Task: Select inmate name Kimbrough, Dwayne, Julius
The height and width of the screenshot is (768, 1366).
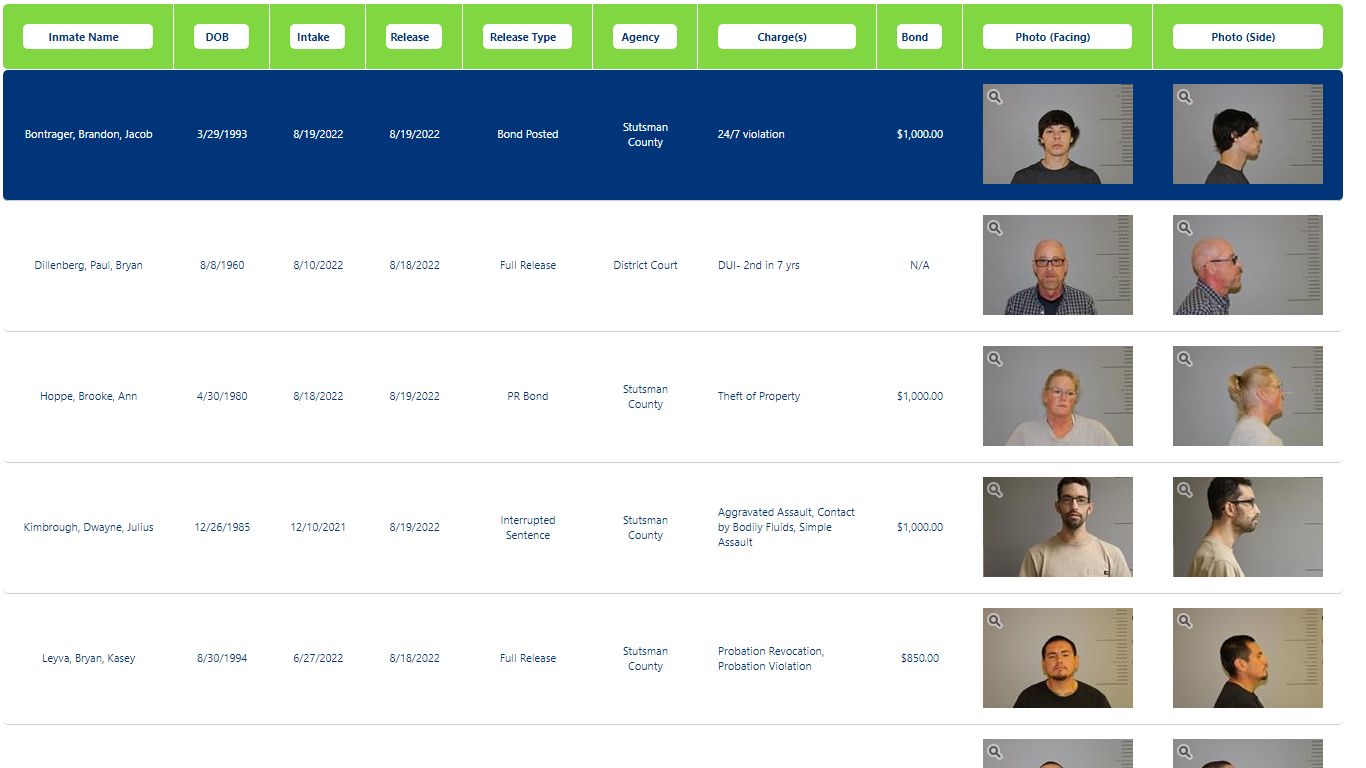Action: coord(88,527)
